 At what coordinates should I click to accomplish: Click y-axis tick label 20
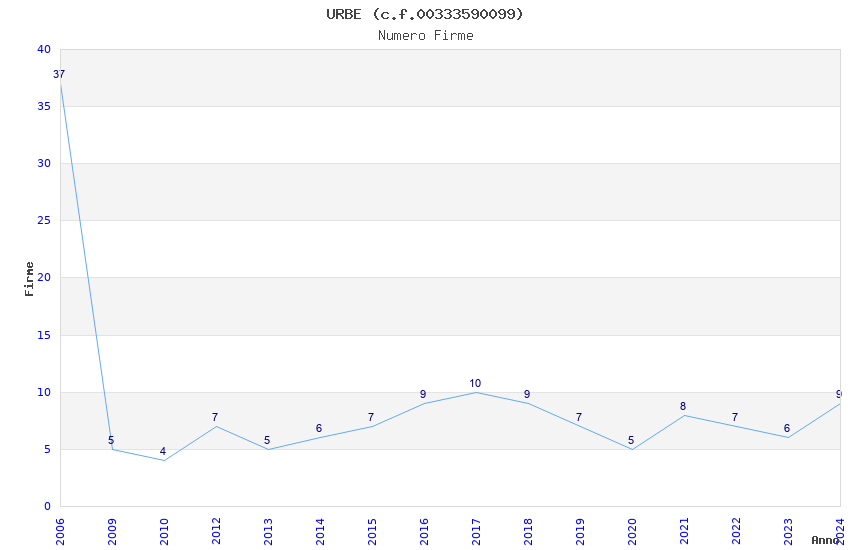click(44, 277)
